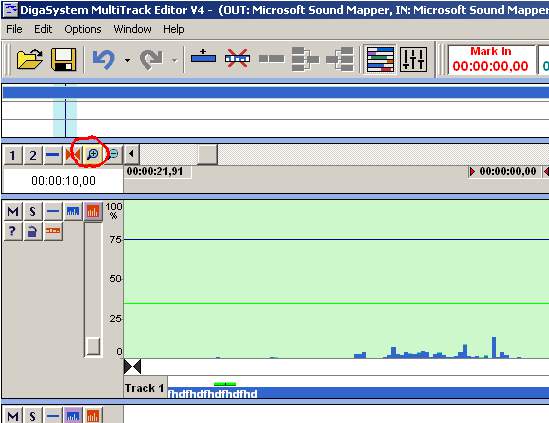This screenshot has width=549, height=423.
Task: Click the blue line button beside preset 2
Action: pos(53,155)
